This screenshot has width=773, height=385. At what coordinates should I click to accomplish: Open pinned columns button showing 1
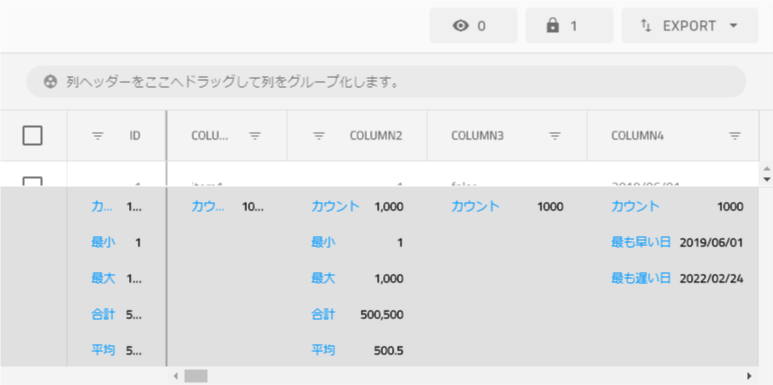point(569,26)
